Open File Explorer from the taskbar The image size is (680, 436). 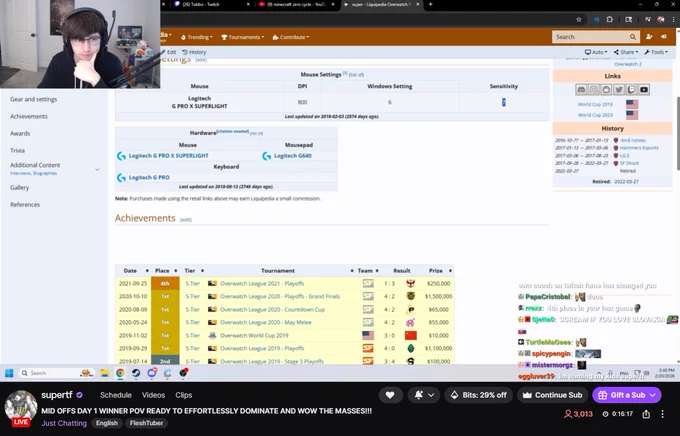[x=104, y=373]
